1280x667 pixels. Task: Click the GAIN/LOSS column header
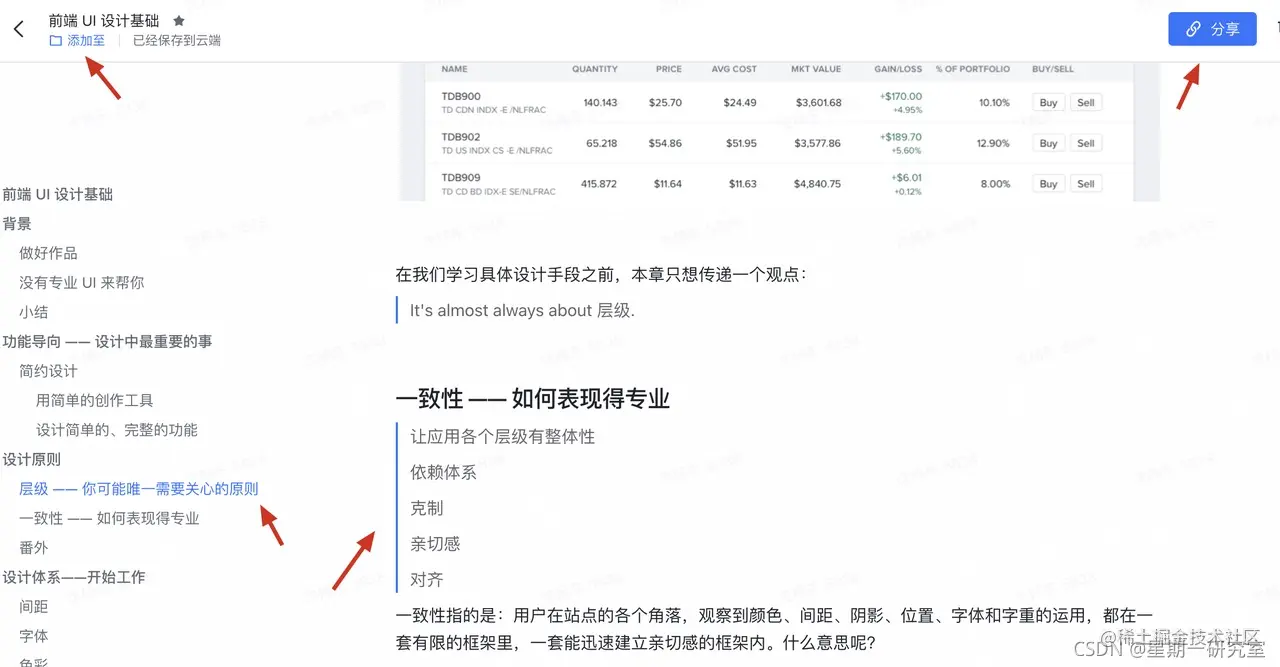click(898, 69)
